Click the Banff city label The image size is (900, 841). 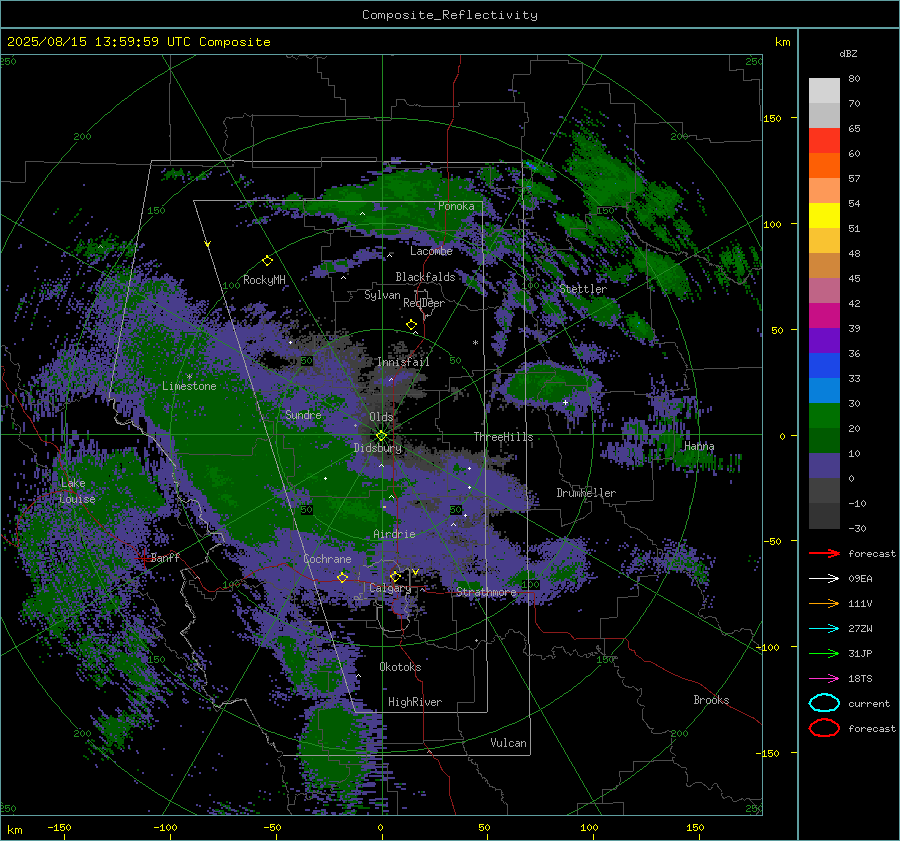click(165, 557)
